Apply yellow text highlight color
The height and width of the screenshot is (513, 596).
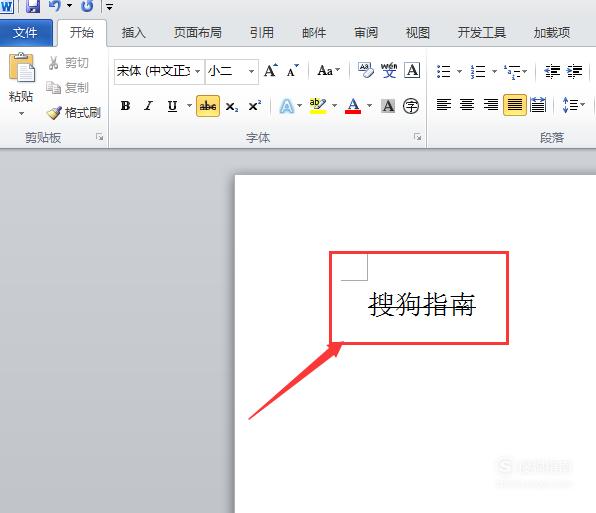[x=318, y=106]
